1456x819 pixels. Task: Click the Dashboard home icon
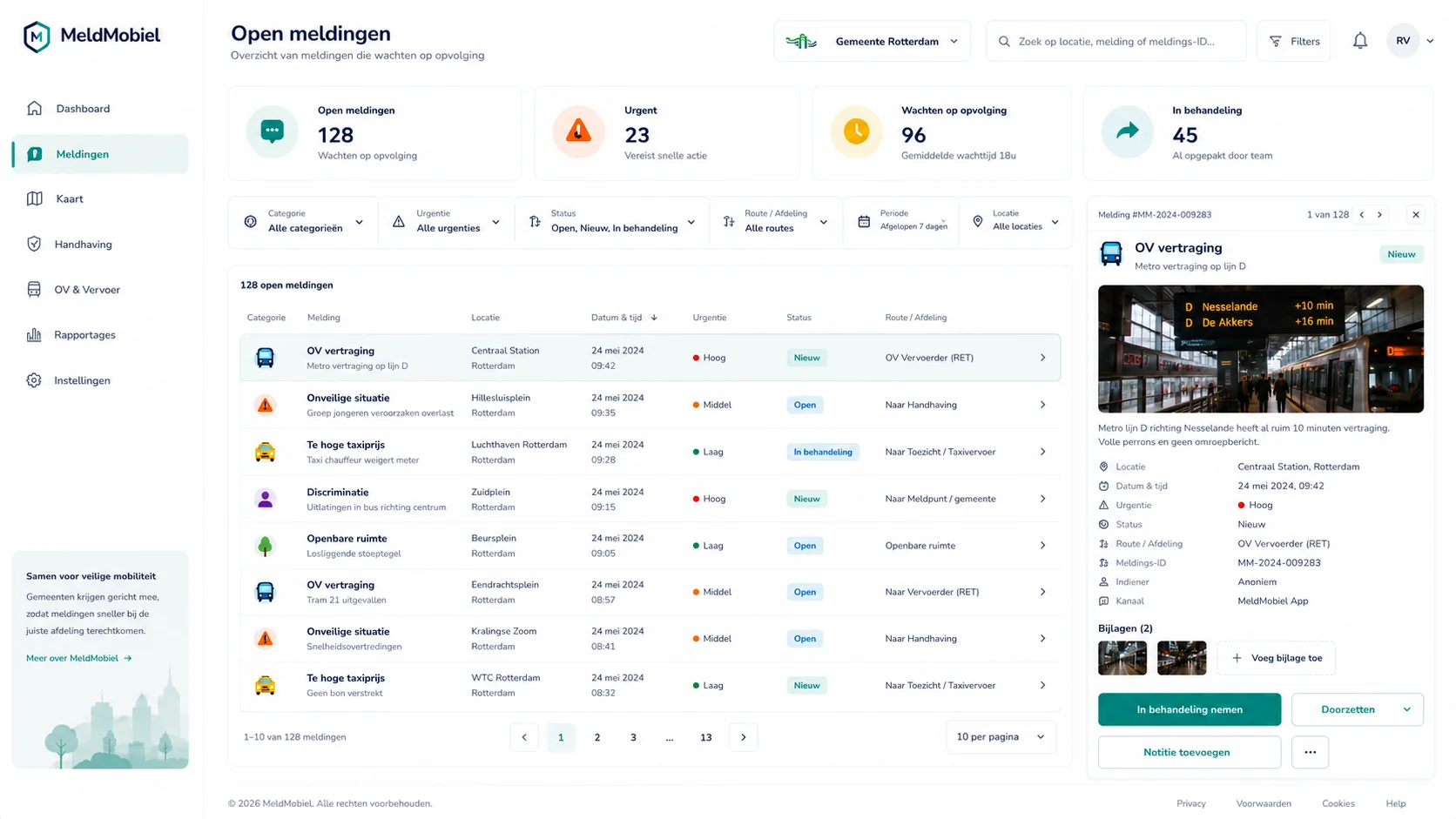tap(34, 109)
